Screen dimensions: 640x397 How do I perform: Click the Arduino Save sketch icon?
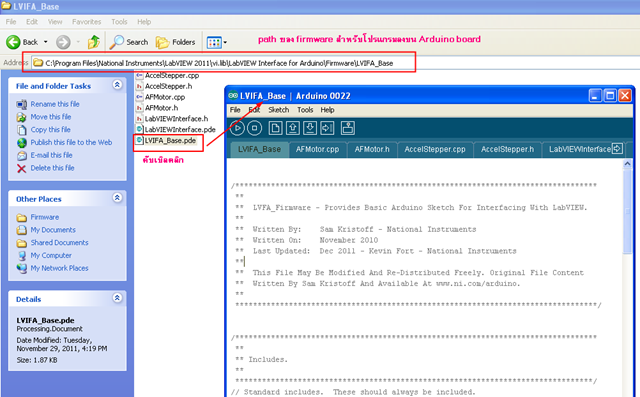pyautogui.click(x=310, y=128)
